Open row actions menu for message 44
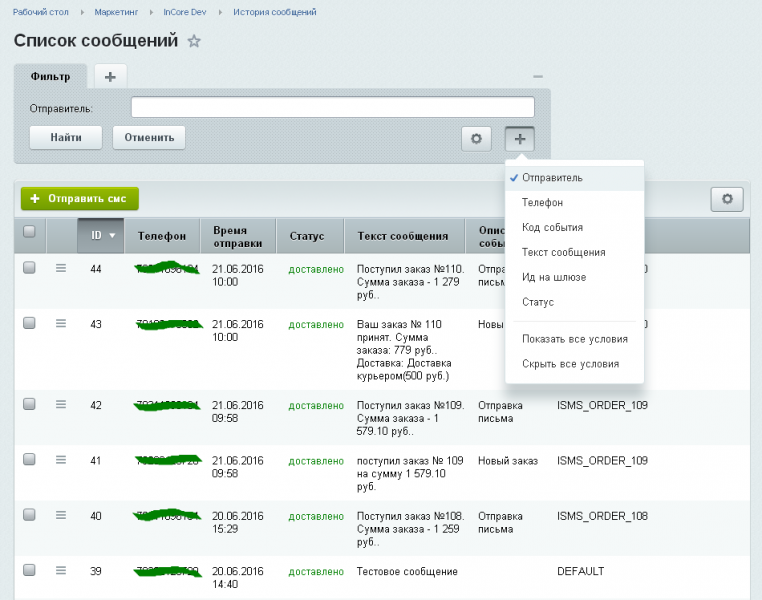This screenshot has width=762, height=600. click(60, 268)
